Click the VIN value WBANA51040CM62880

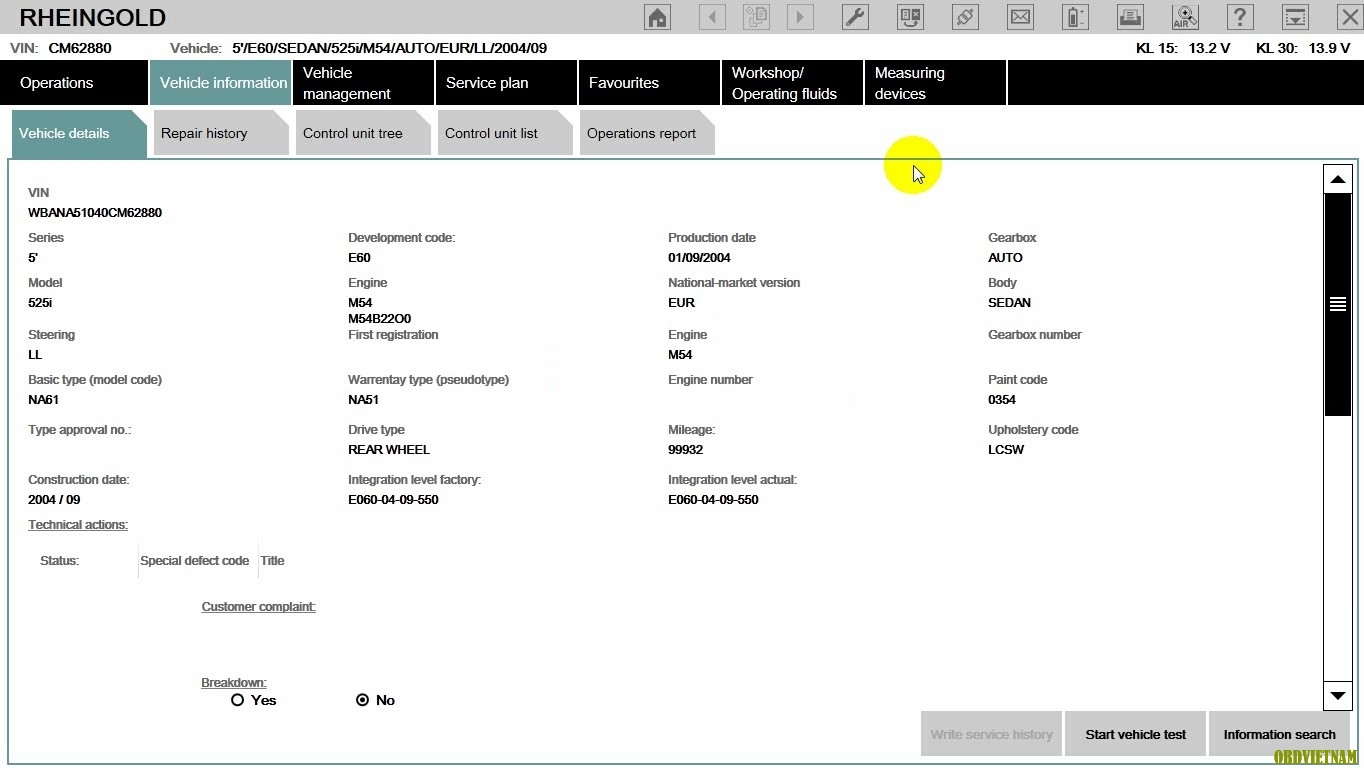pos(95,213)
